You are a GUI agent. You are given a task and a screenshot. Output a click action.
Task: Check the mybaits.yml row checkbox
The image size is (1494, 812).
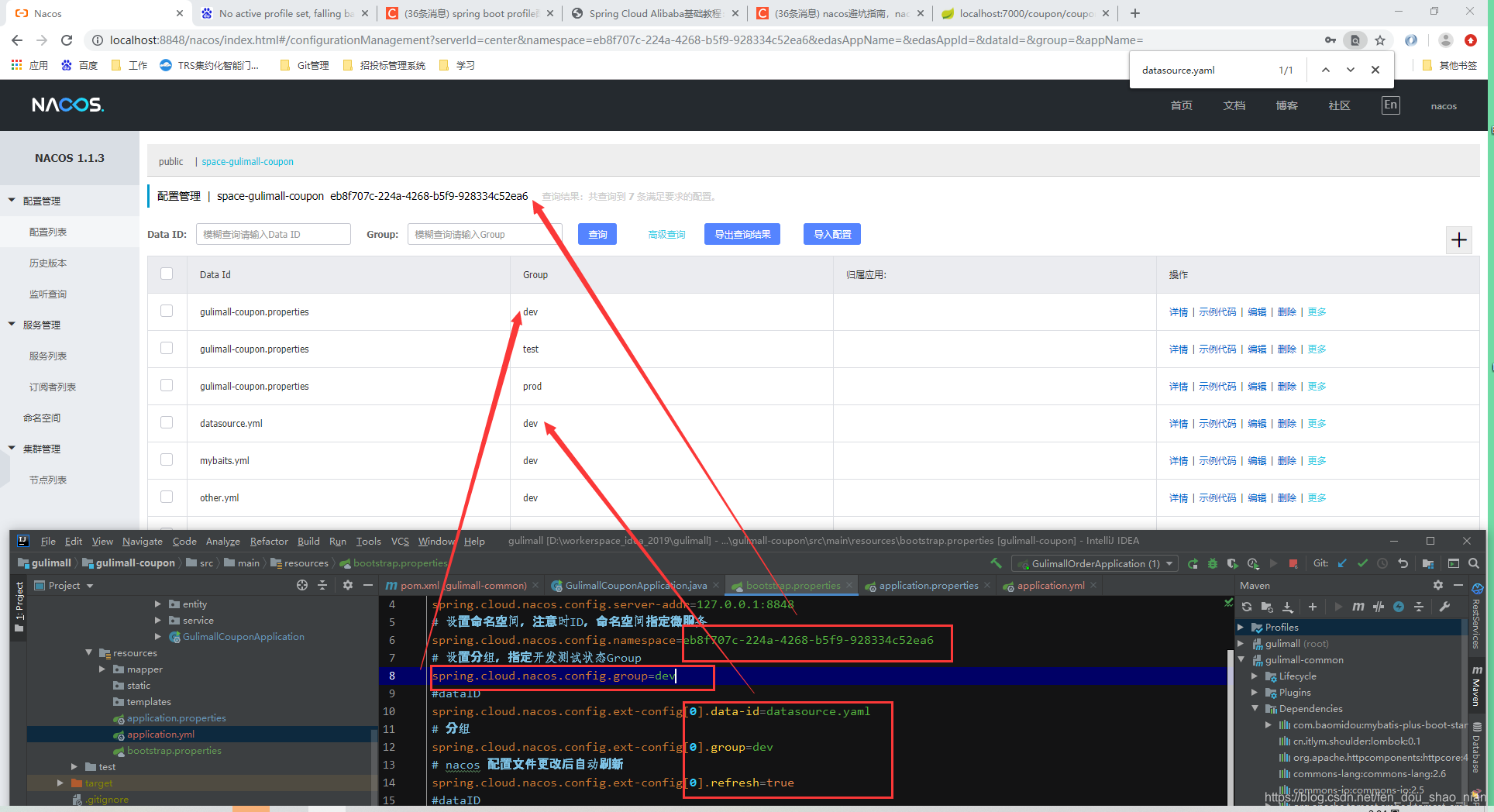(167, 459)
